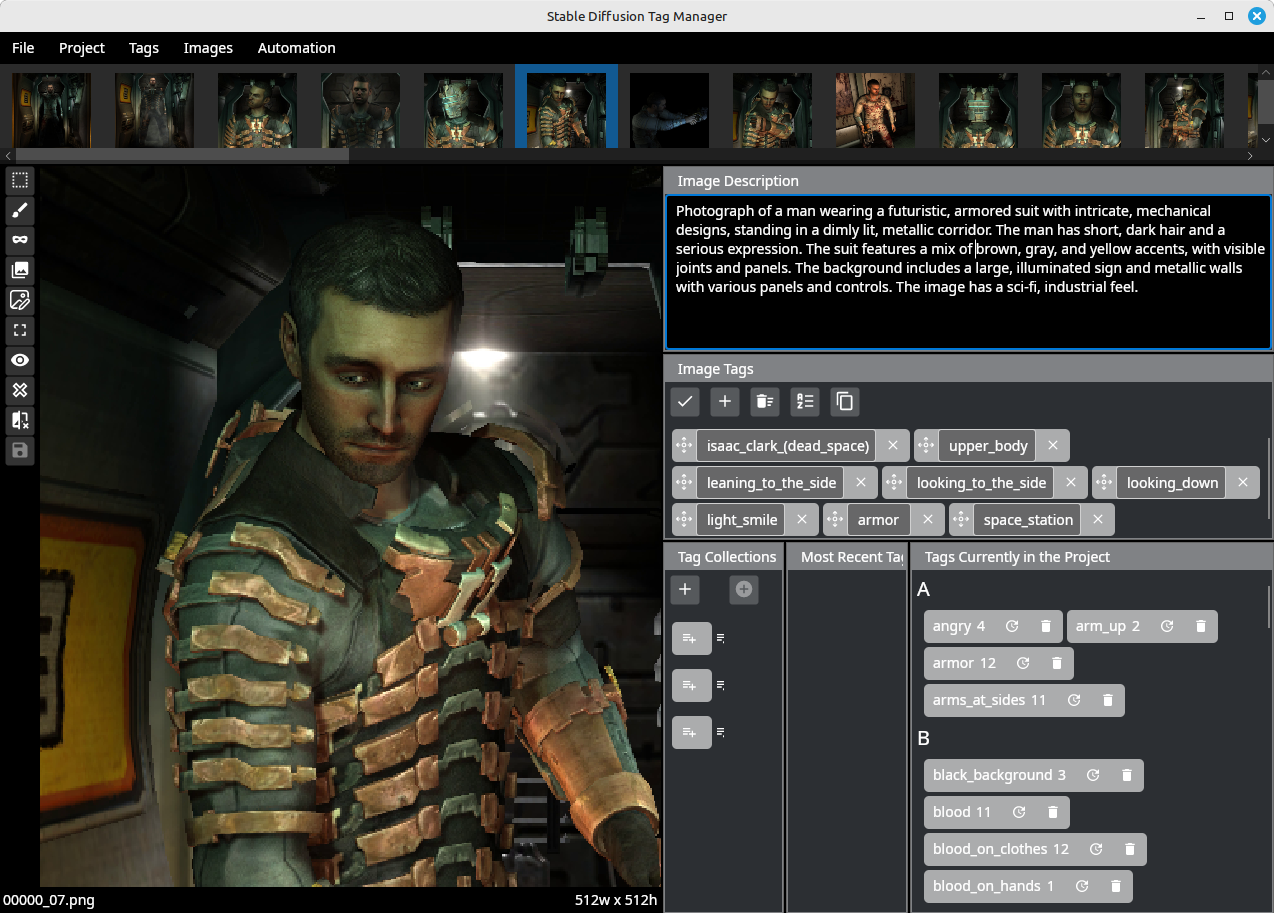The image size is (1274, 913).
Task: Select the blue-highlighted thumbnail in the strip
Action: [x=566, y=107]
